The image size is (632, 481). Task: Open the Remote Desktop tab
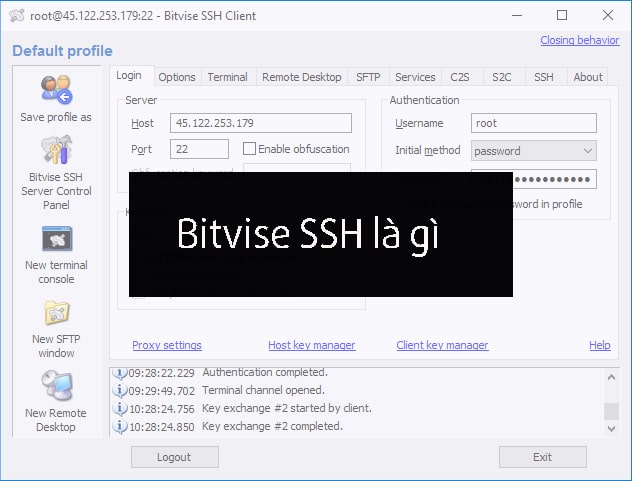pos(301,77)
